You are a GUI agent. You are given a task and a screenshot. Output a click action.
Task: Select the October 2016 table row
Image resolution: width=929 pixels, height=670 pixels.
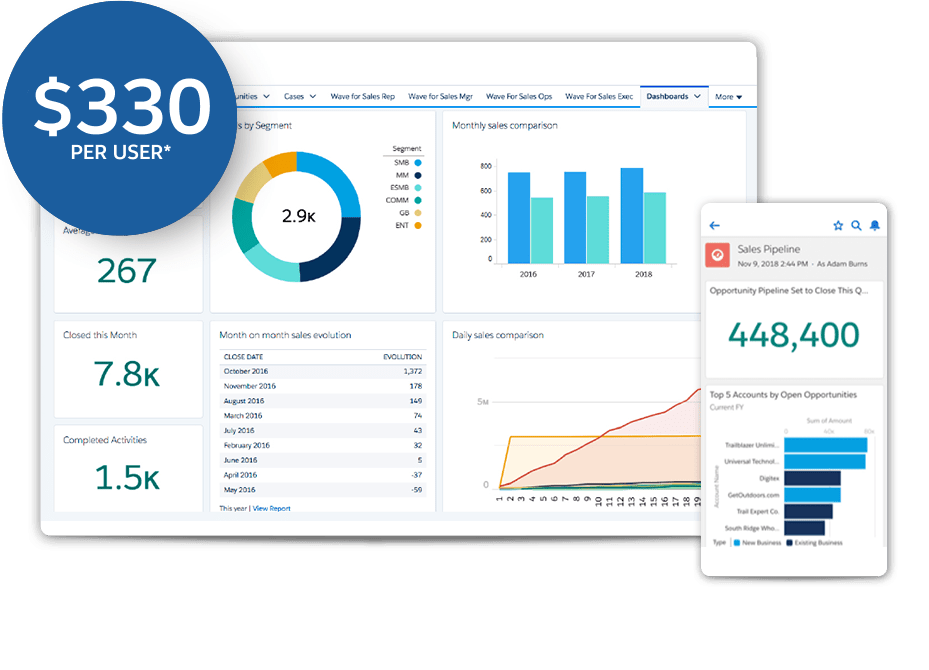click(x=321, y=371)
